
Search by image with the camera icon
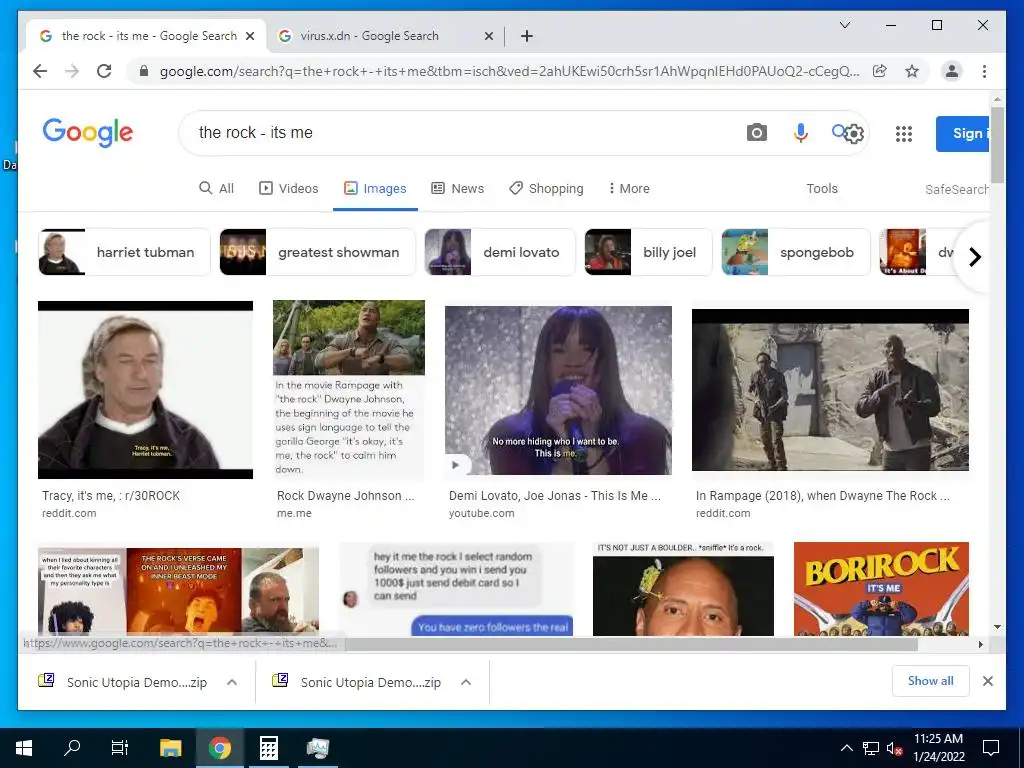tap(756, 133)
